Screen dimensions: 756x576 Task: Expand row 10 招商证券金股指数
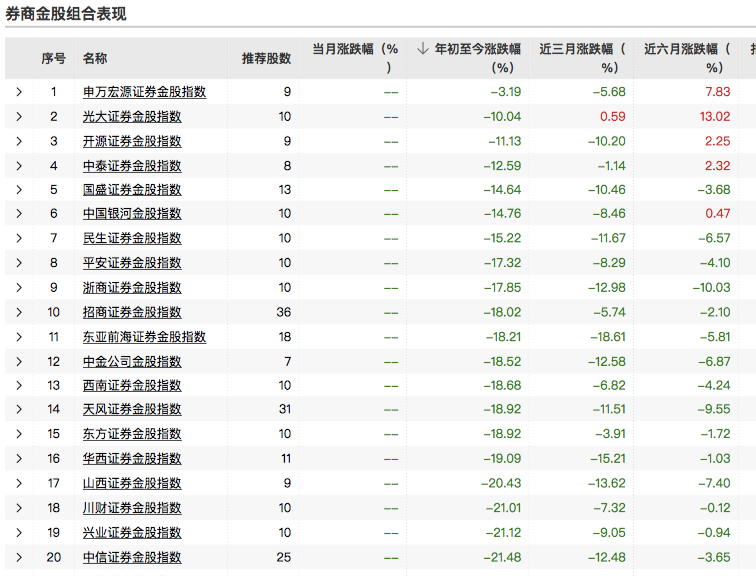pyautogui.click(x=19, y=312)
